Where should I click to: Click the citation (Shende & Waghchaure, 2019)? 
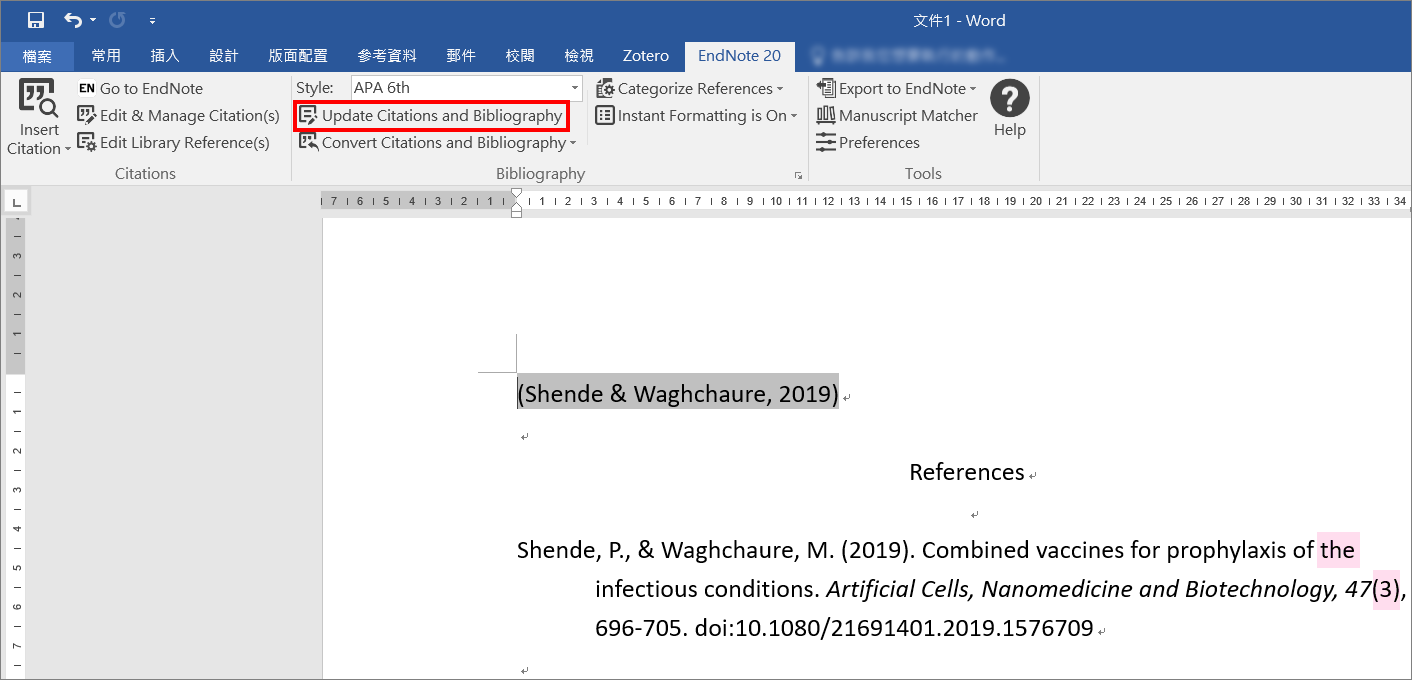pyautogui.click(x=678, y=394)
